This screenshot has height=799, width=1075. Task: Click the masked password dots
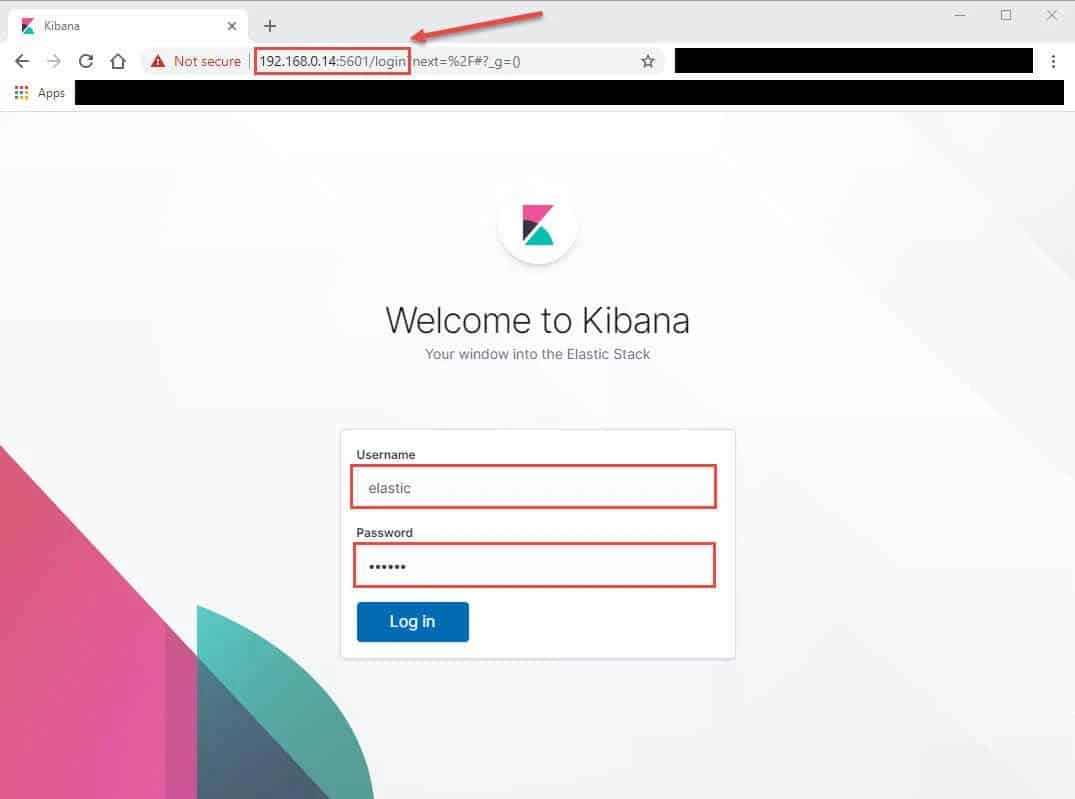[385, 566]
